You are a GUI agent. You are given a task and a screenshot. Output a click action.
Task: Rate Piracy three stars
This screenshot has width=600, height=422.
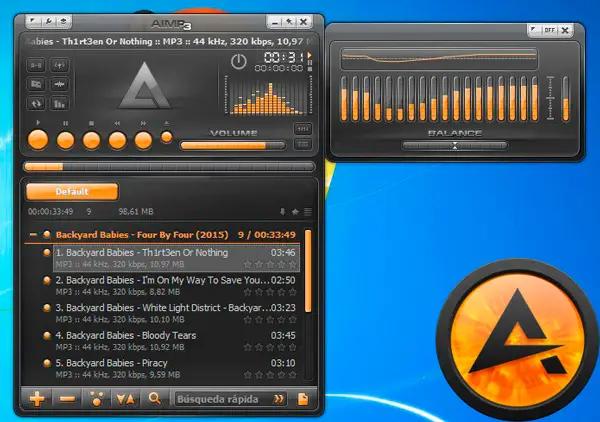click(270, 375)
